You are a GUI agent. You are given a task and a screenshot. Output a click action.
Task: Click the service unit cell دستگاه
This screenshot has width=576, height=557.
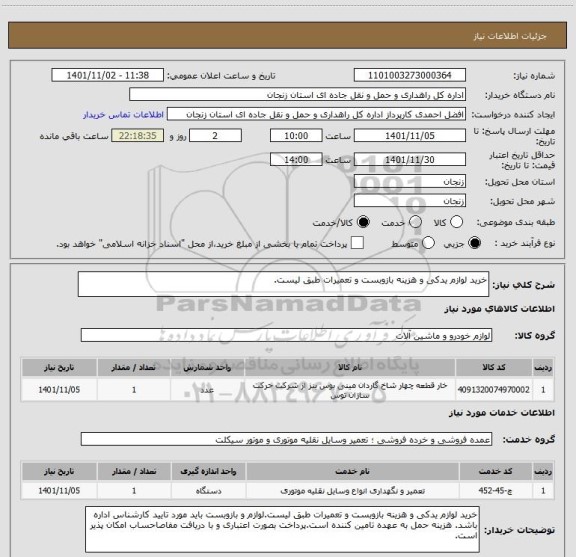click(208, 490)
